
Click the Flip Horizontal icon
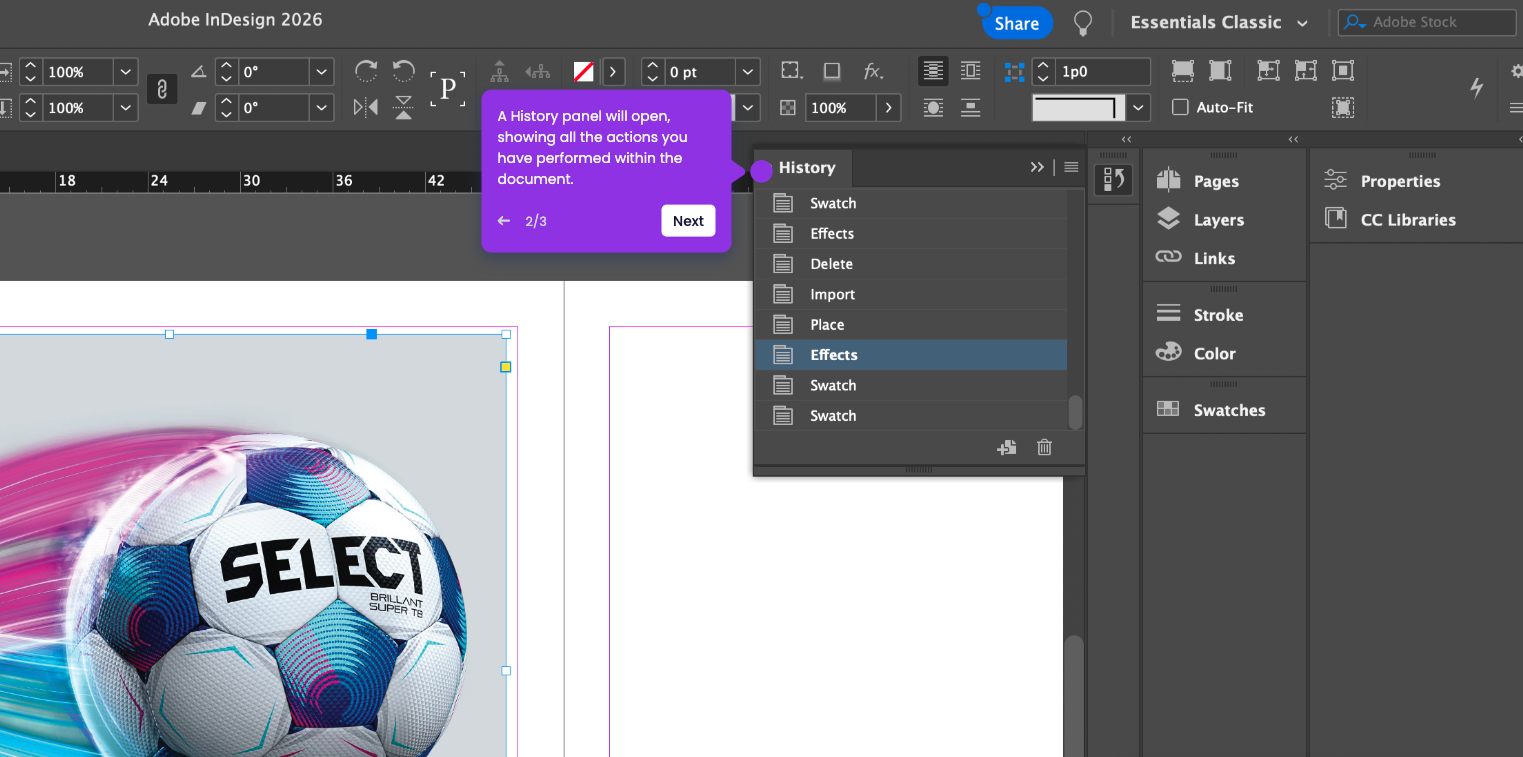click(x=366, y=107)
